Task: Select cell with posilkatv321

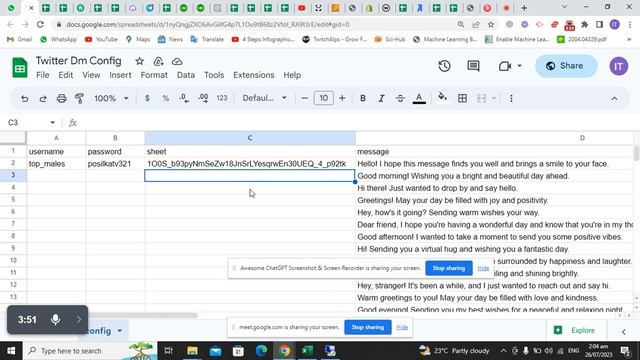Action: [x=115, y=164]
